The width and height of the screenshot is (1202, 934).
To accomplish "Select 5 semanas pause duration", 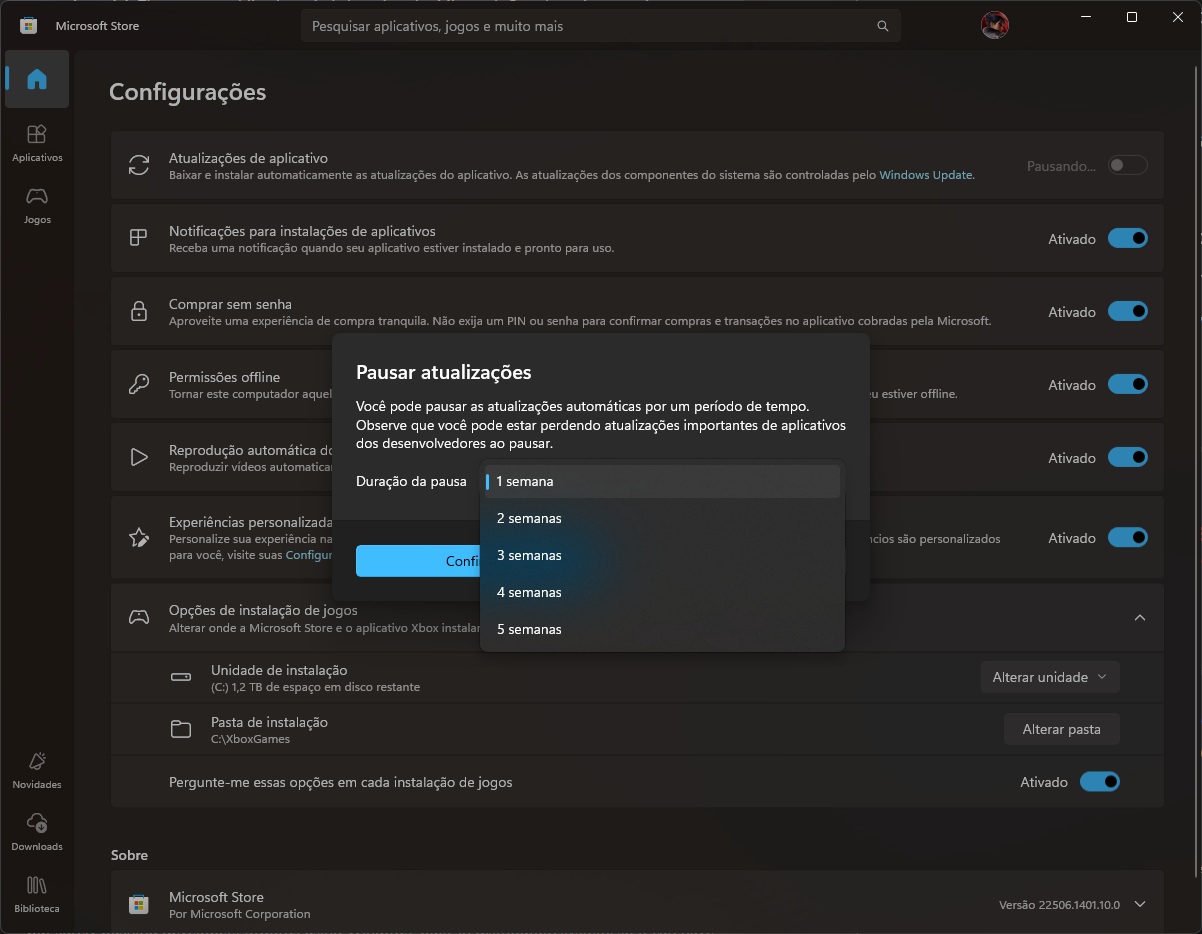I will [662, 629].
